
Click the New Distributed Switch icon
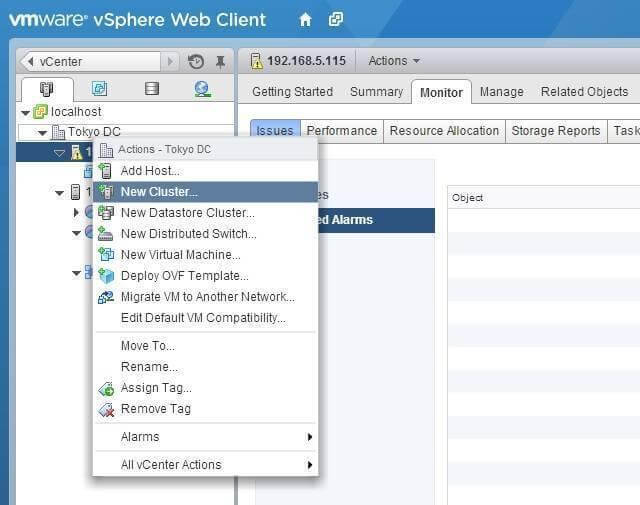point(105,234)
